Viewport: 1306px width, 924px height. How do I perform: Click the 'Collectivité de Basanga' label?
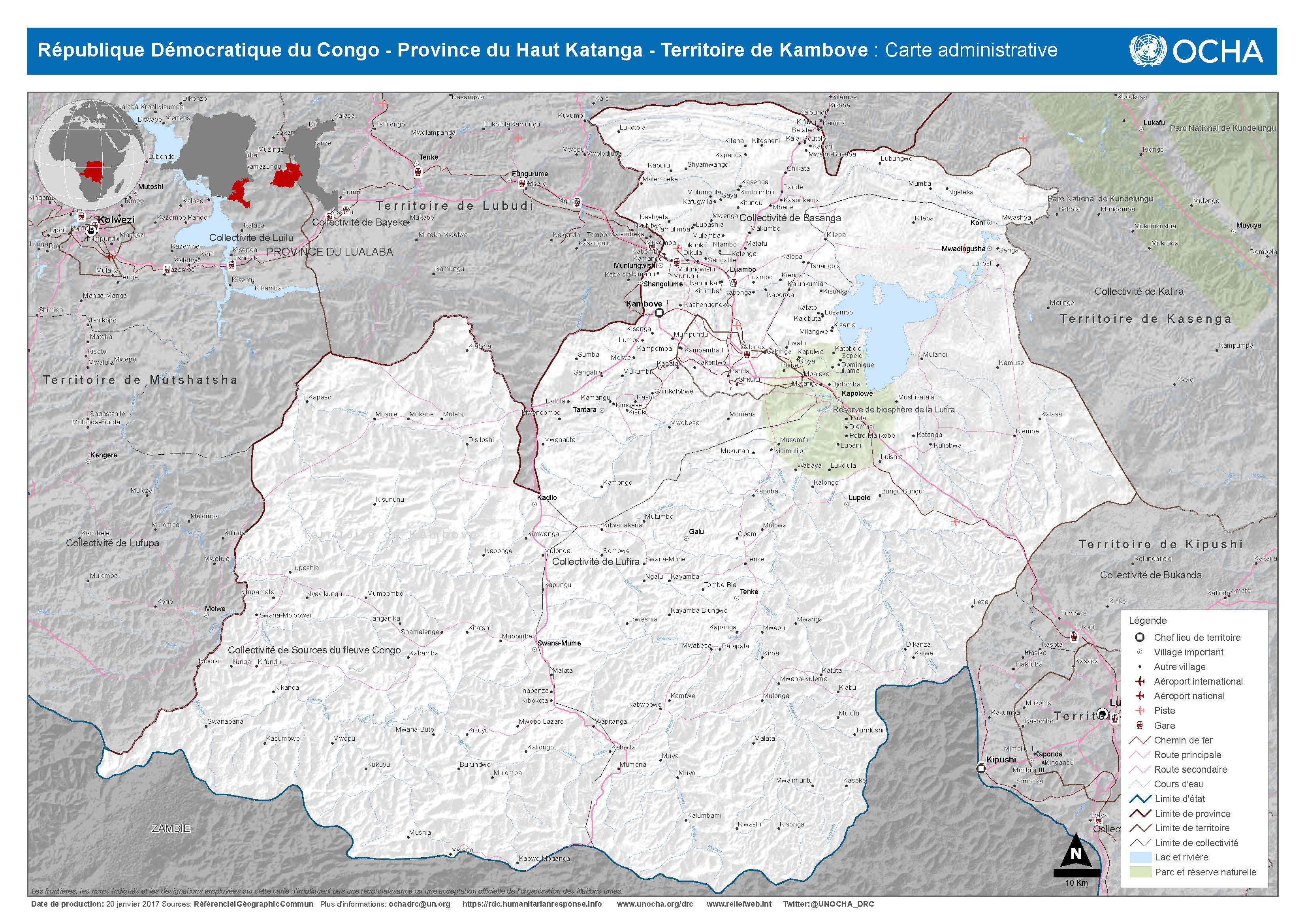coord(790,218)
